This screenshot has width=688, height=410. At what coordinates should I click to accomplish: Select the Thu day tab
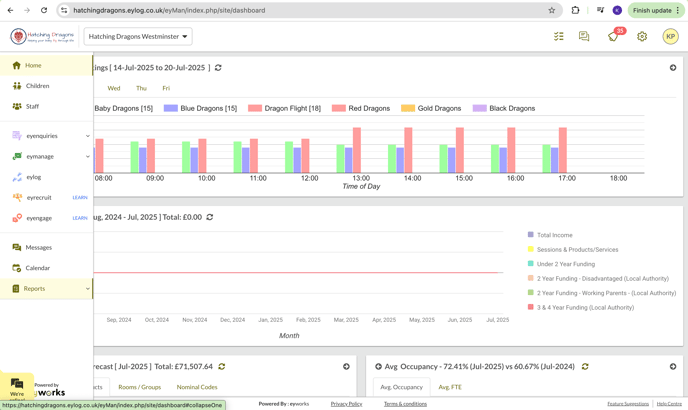[141, 88]
